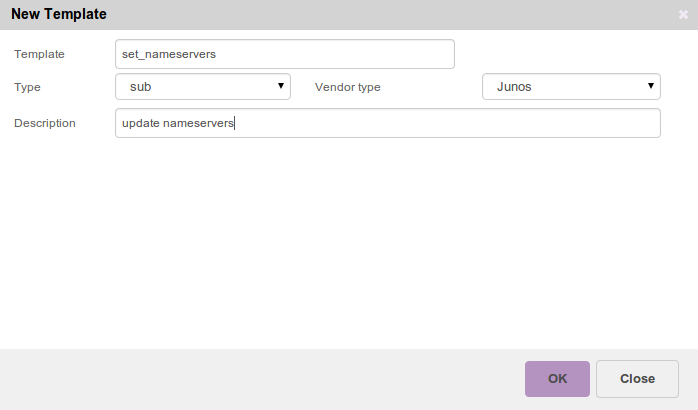Click the gray footer bar left of OK
The width and height of the screenshot is (698, 410).
point(260,379)
